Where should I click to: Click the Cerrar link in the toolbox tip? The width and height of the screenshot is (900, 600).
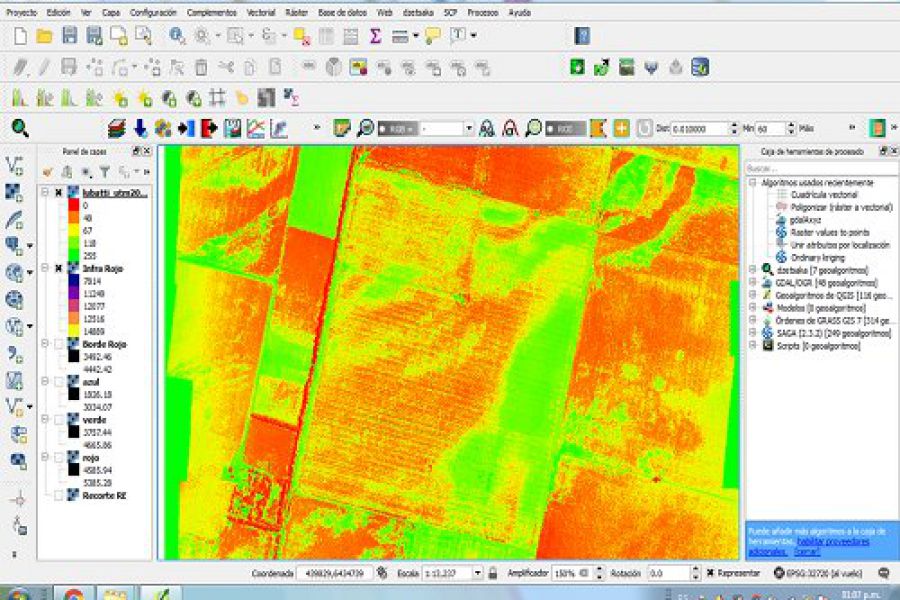[x=807, y=552]
